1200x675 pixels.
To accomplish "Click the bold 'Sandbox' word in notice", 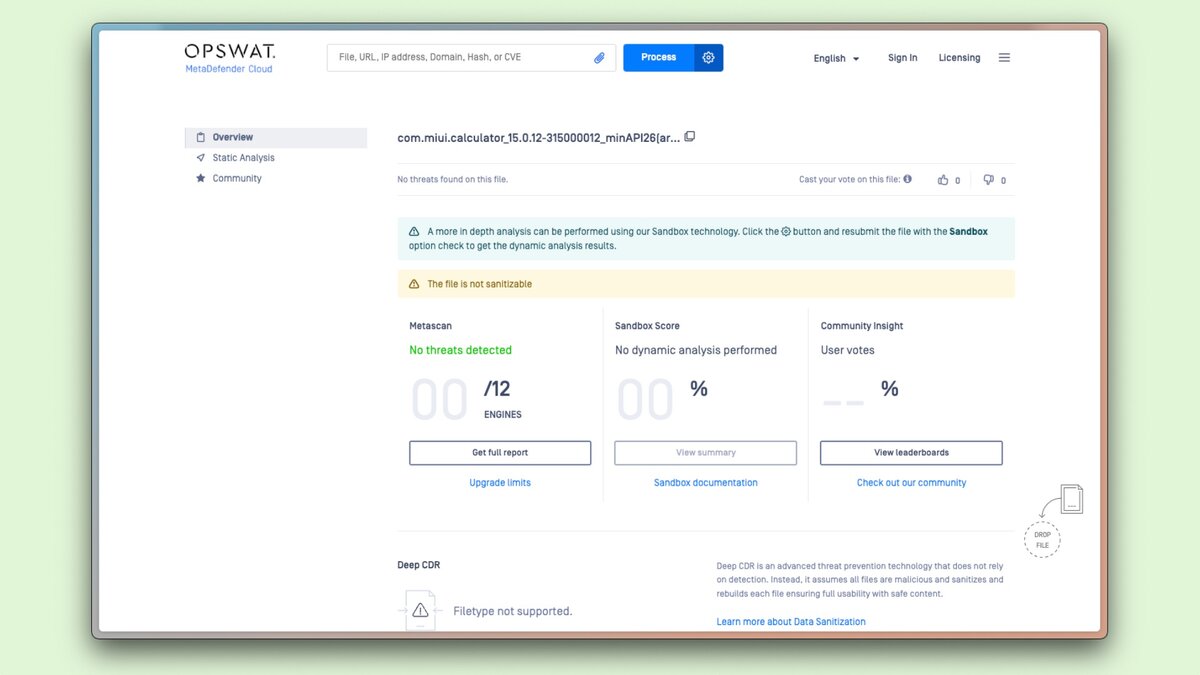I will pos(968,232).
